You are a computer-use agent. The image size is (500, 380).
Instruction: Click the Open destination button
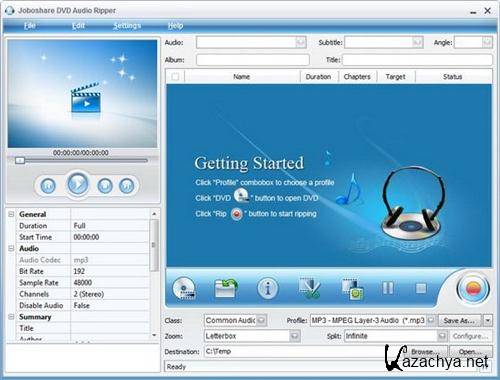tap(471, 352)
